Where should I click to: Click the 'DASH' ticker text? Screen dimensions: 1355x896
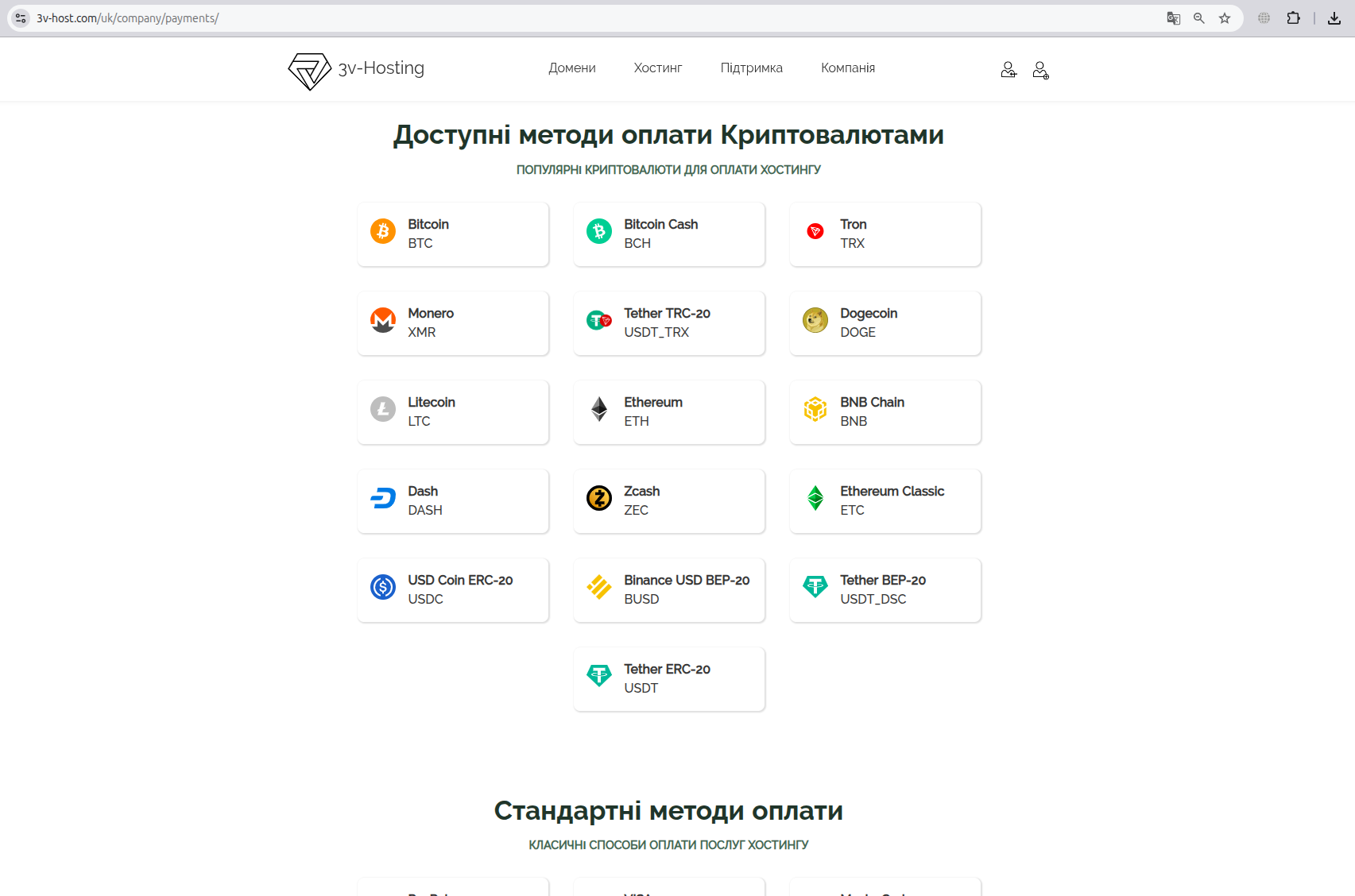[425, 511]
